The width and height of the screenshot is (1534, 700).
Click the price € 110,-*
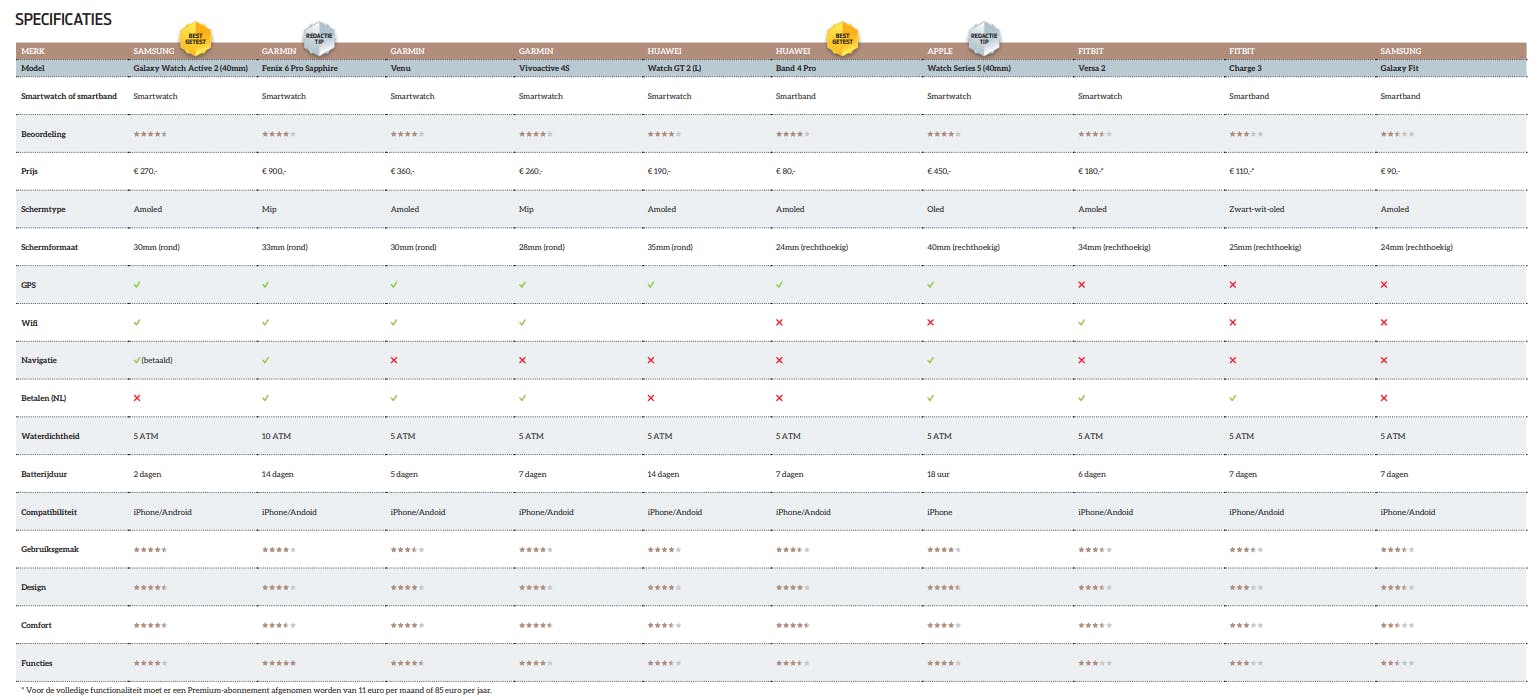(x=1242, y=172)
